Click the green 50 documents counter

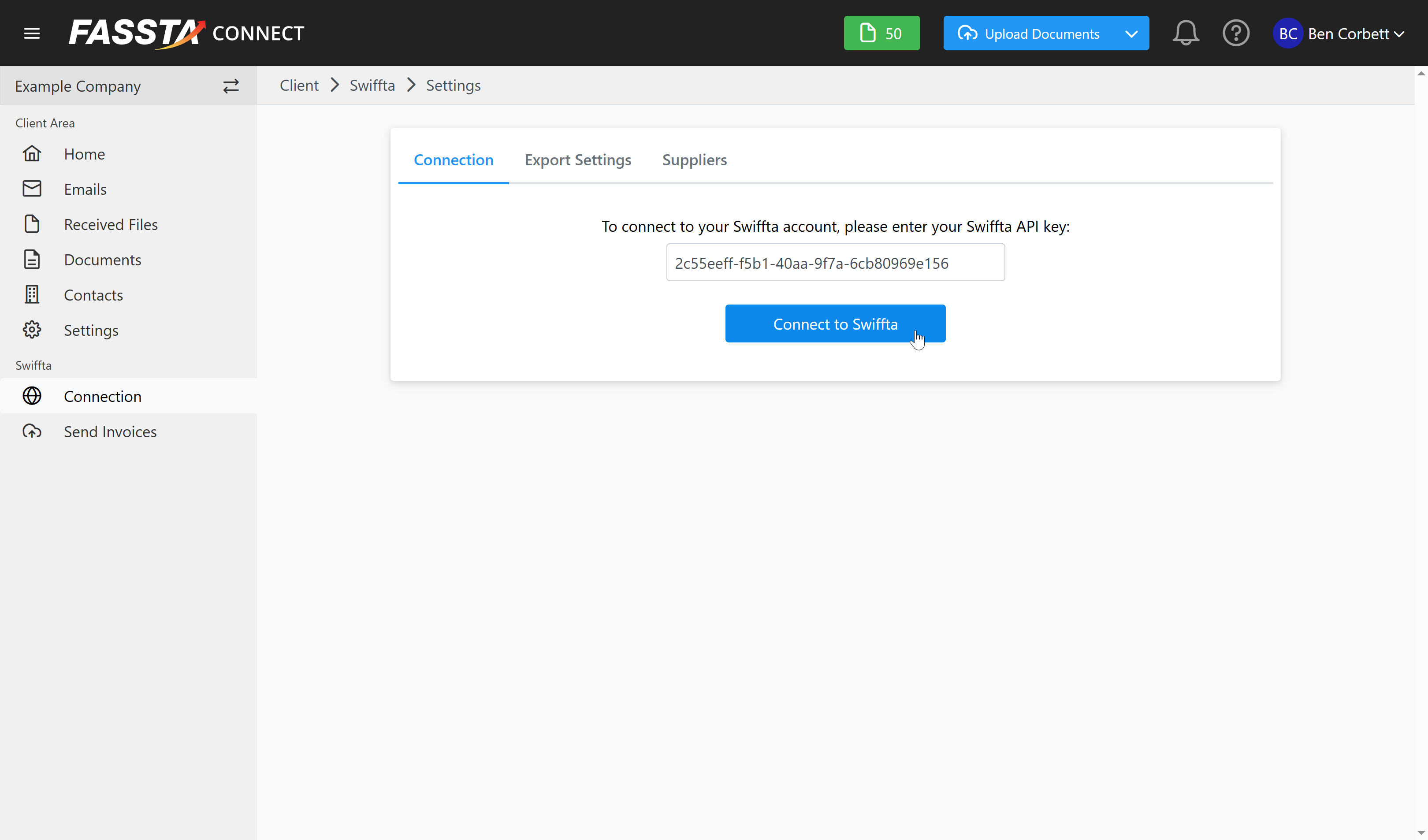click(x=881, y=33)
